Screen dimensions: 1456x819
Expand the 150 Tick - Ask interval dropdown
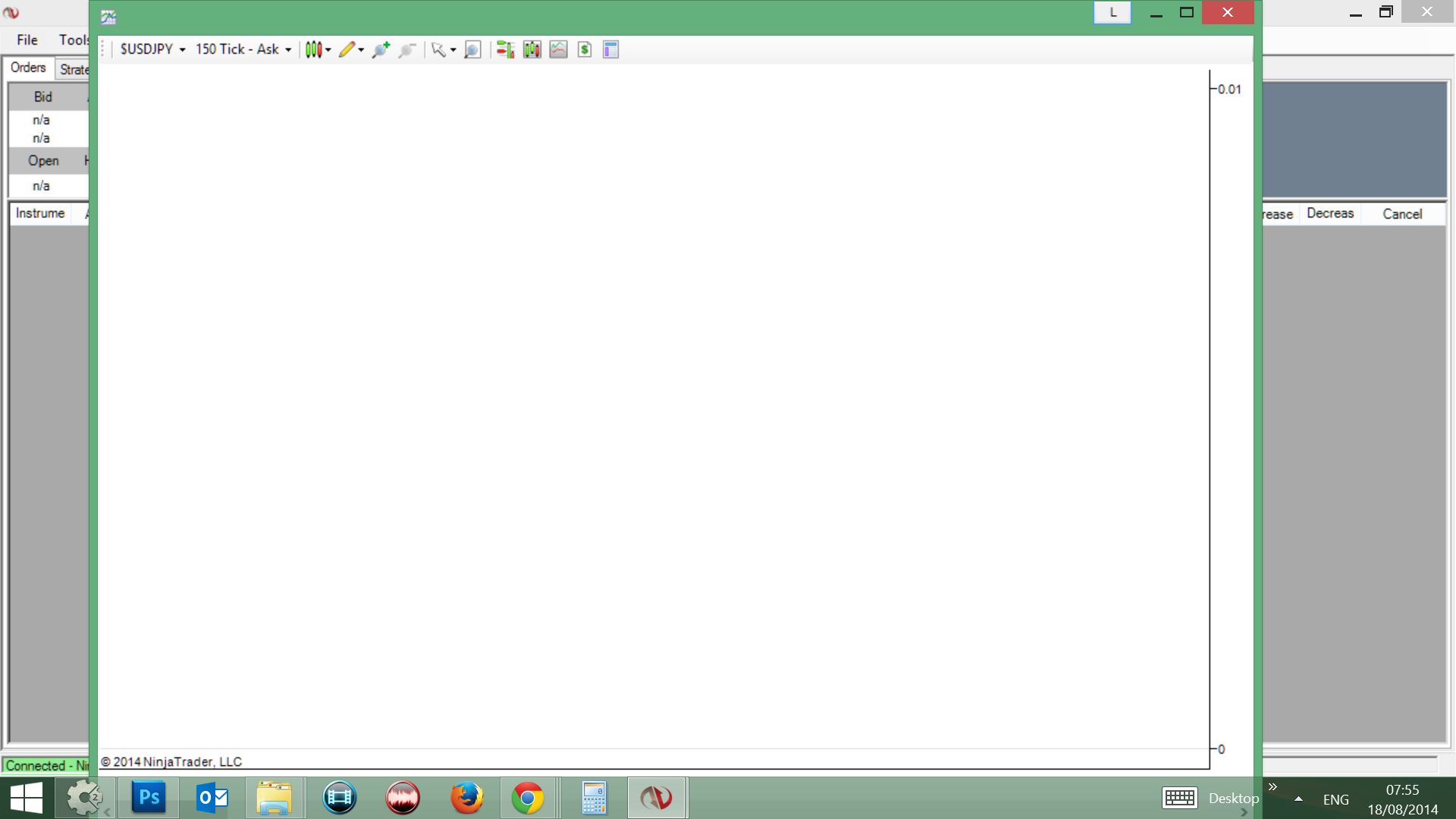coord(243,49)
